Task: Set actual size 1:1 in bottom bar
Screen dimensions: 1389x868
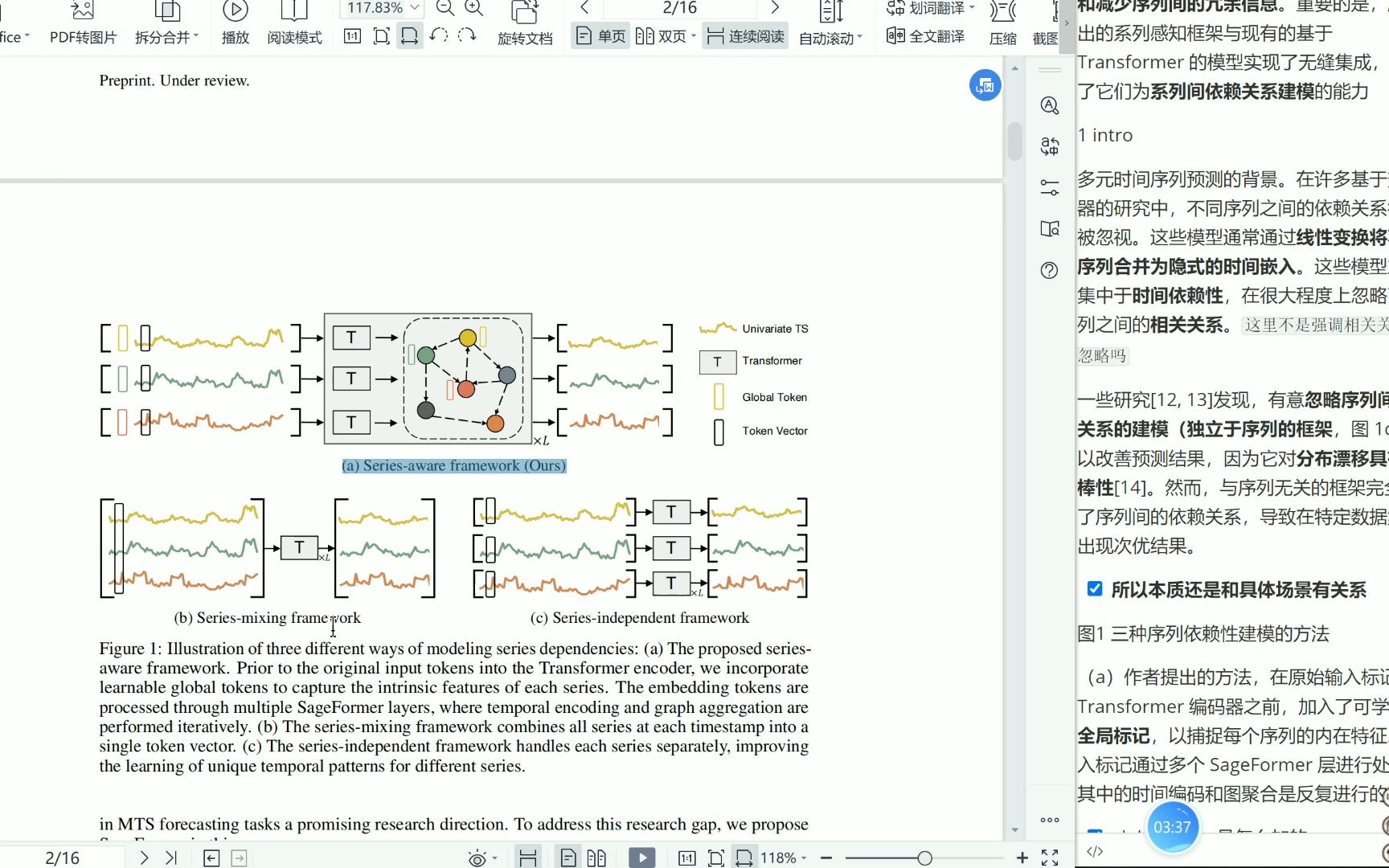Action: tap(687, 858)
